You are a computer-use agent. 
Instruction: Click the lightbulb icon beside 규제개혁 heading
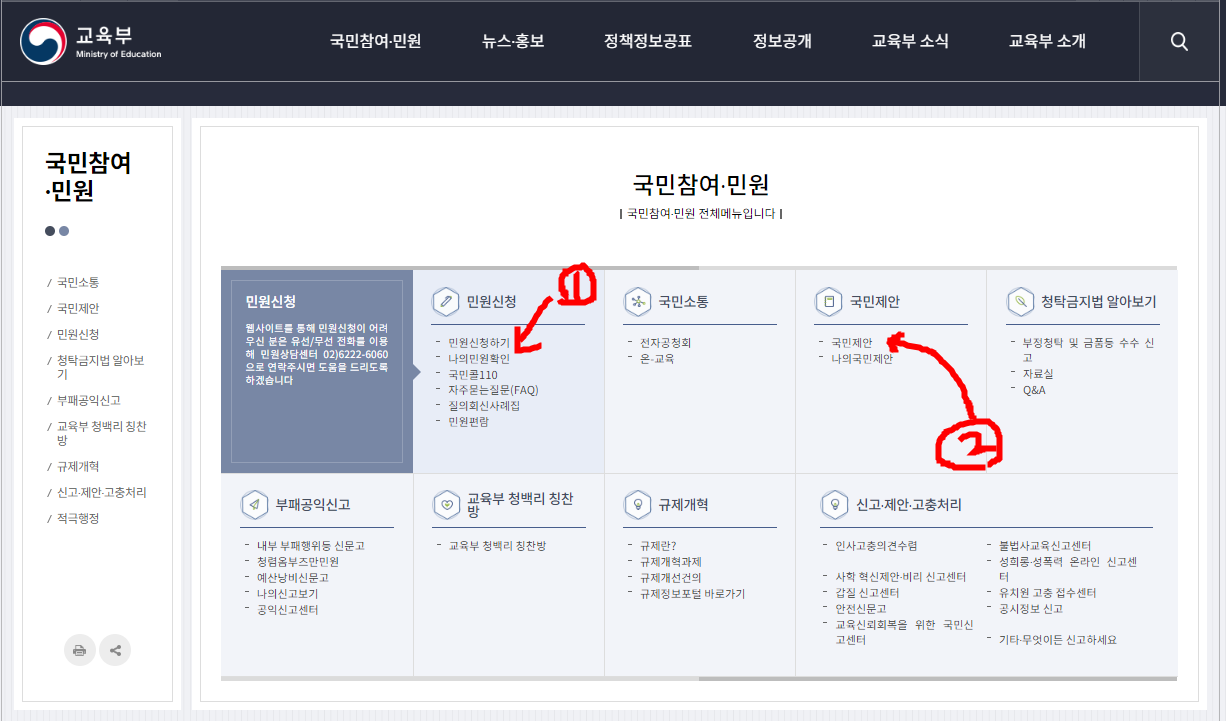pyautogui.click(x=637, y=504)
